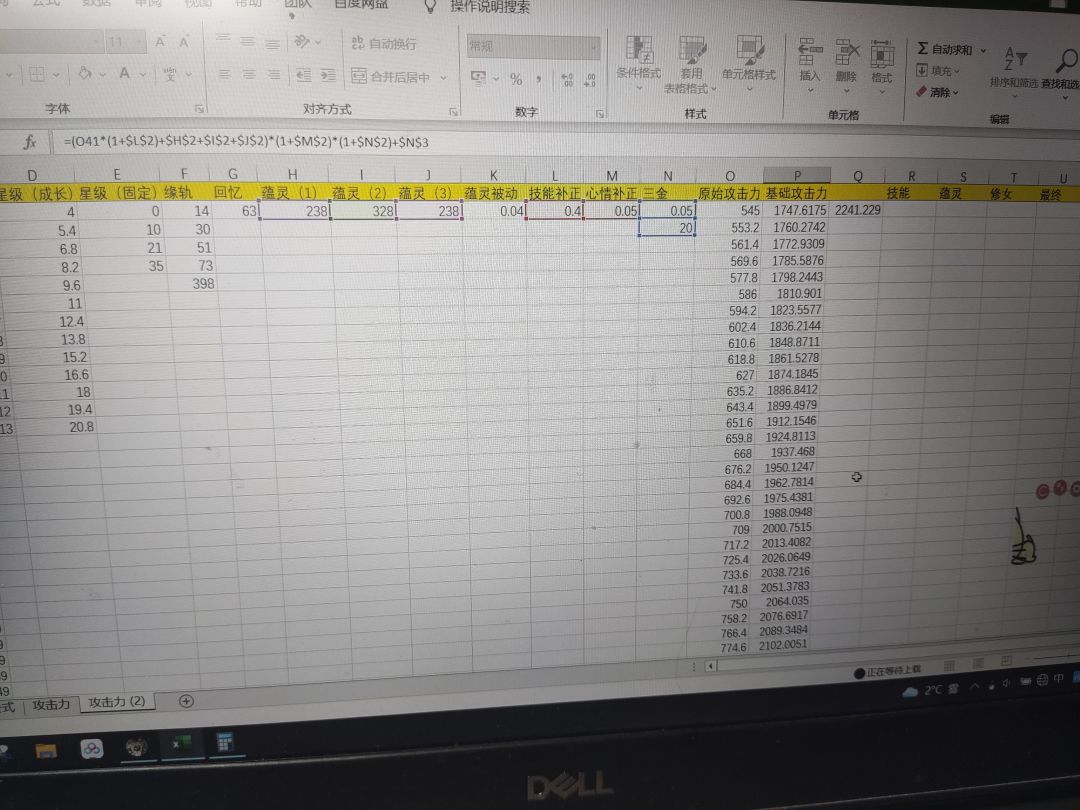Open the borders dropdown arrow
This screenshot has width=1080, height=810.
pos(55,74)
